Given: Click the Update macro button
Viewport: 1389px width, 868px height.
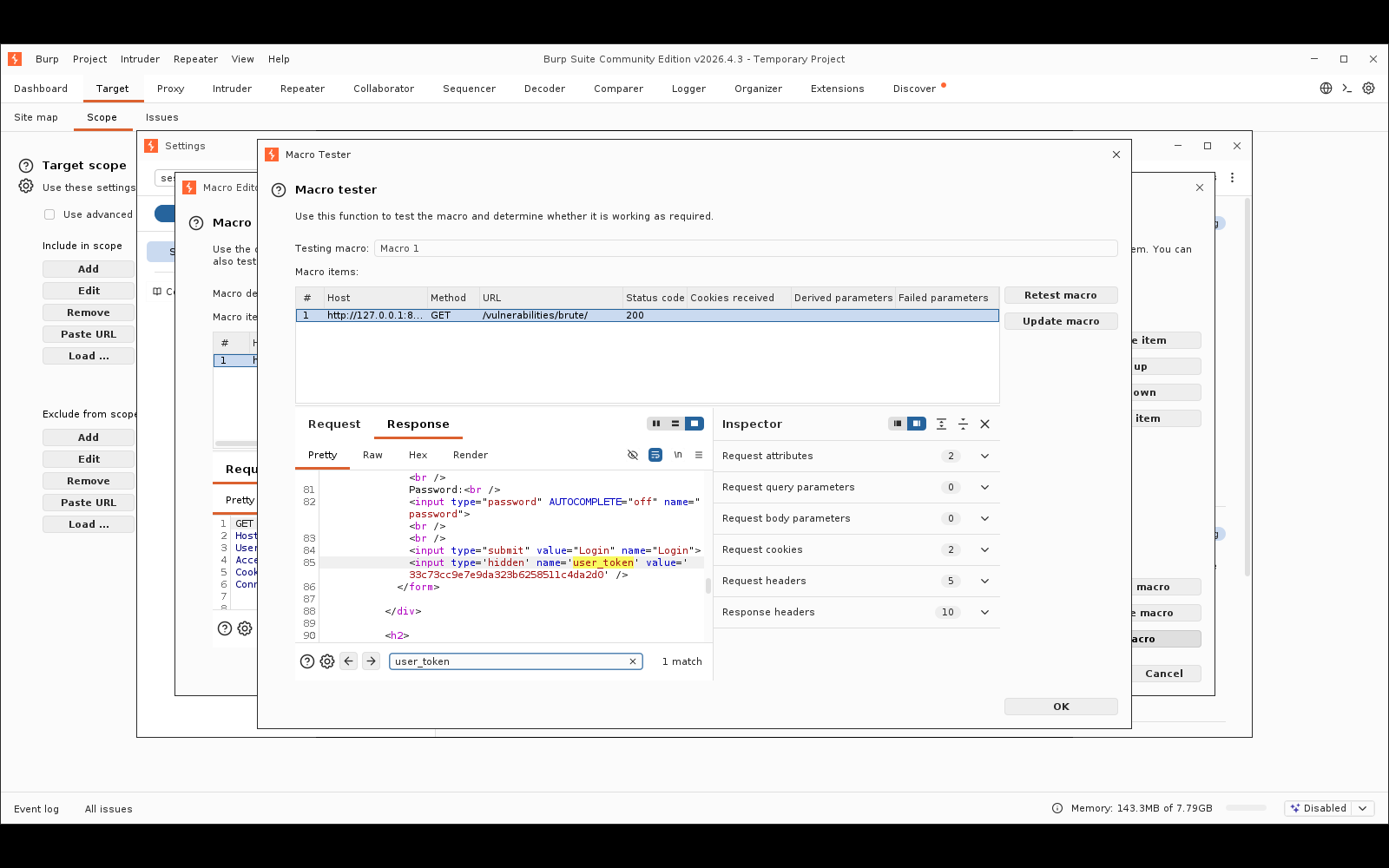Looking at the screenshot, I should 1061,321.
